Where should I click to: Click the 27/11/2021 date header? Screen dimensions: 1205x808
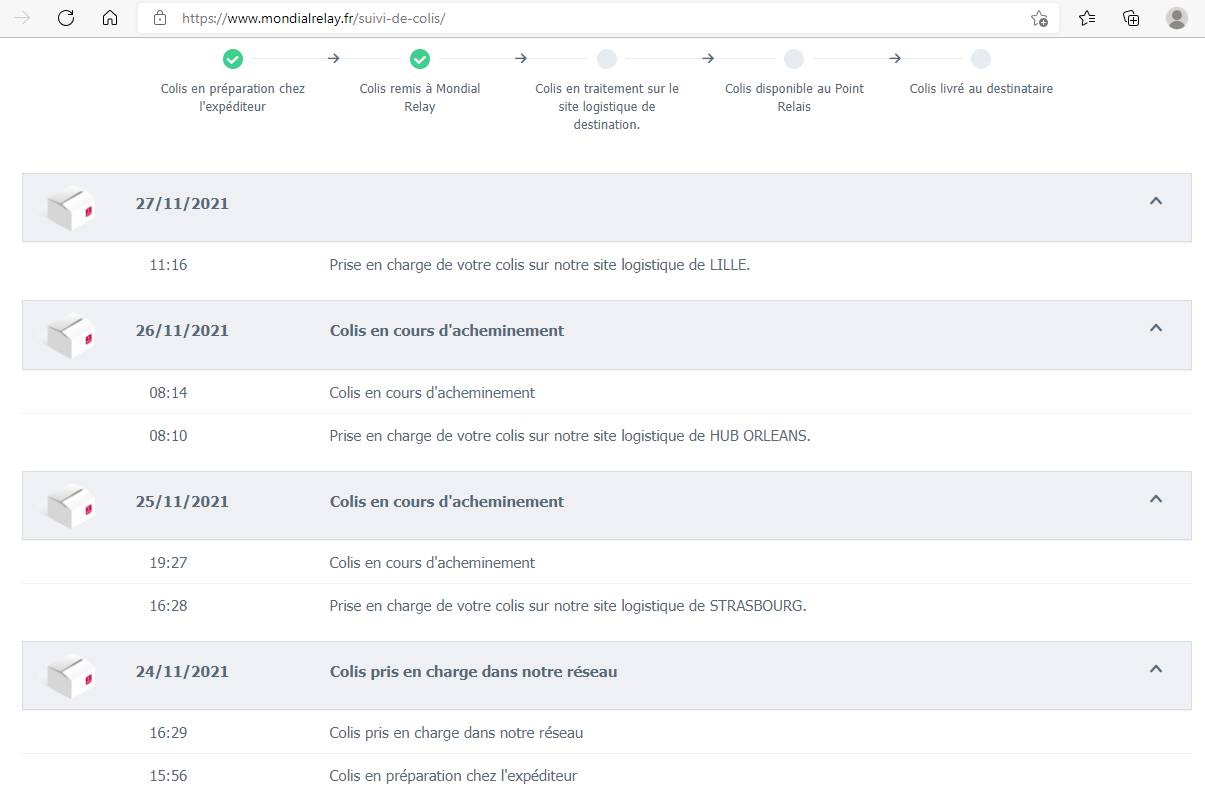click(182, 204)
